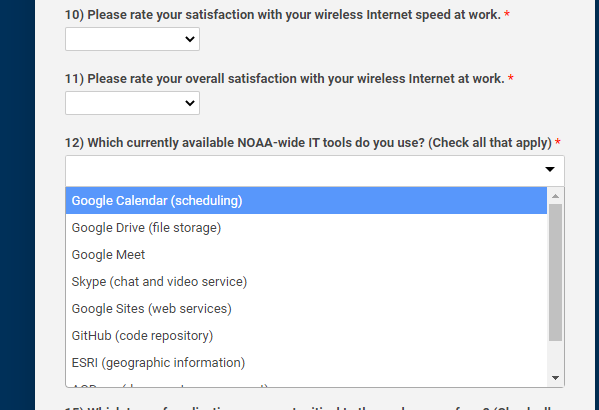
Task: Click the list scrollbar up arrow
Action: coord(555,196)
